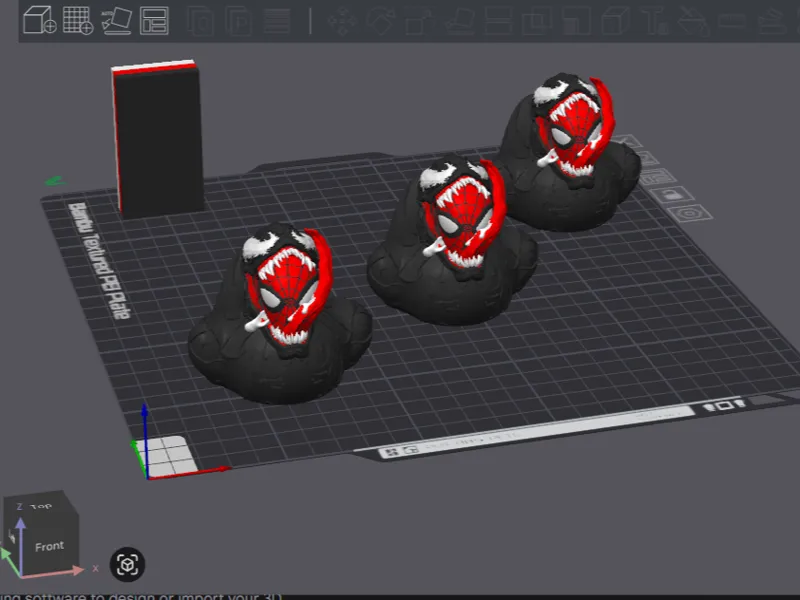Open the Color painting tool
This screenshot has height=600, width=800.
(694, 21)
